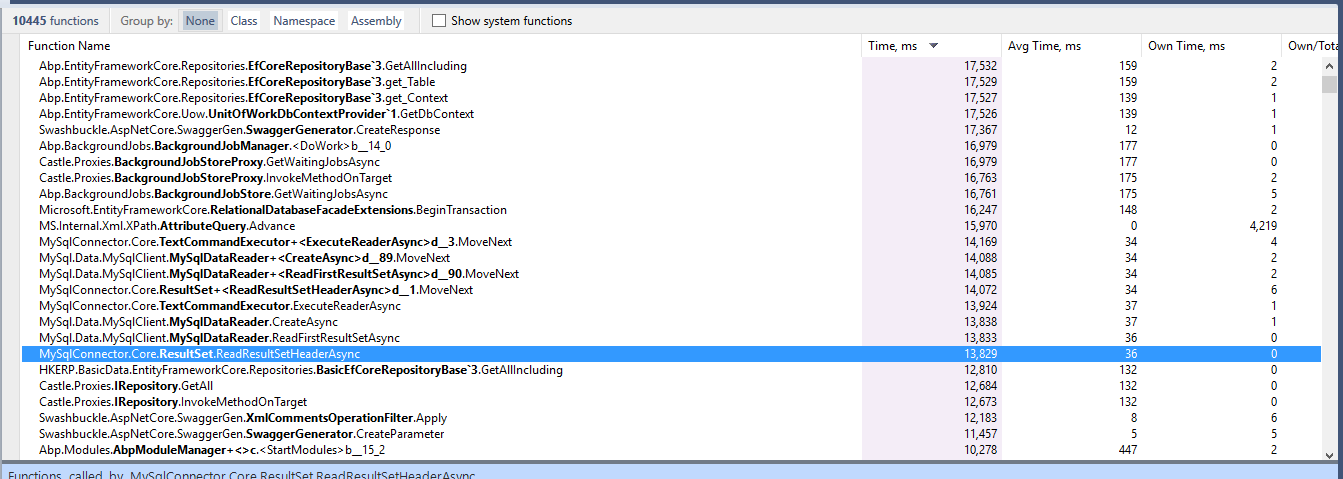The height and width of the screenshot is (479, 1343).
Task: Group functions by Class
Action: [x=243, y=20]
